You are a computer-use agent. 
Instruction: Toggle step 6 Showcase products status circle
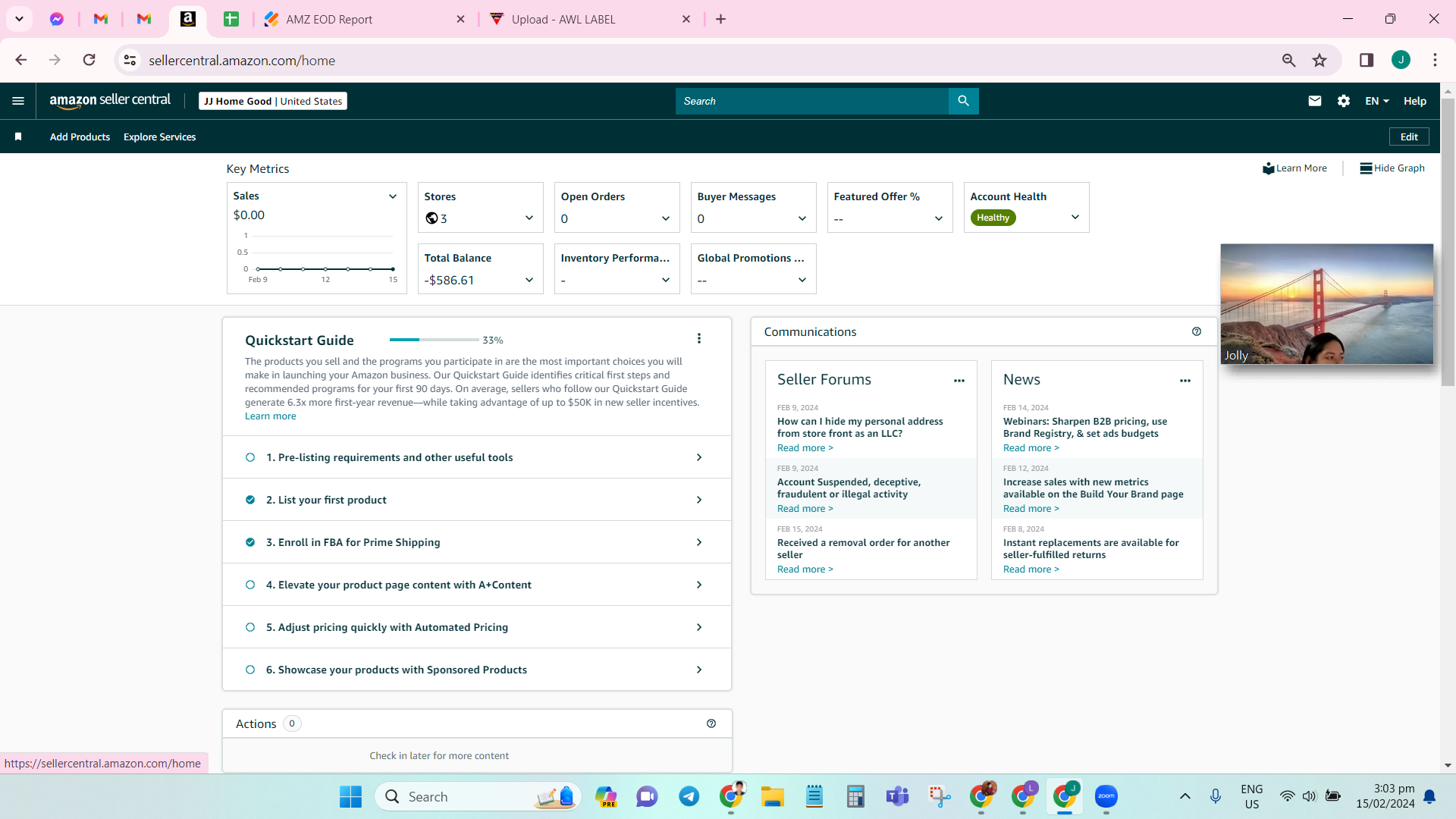click(250, 670)
